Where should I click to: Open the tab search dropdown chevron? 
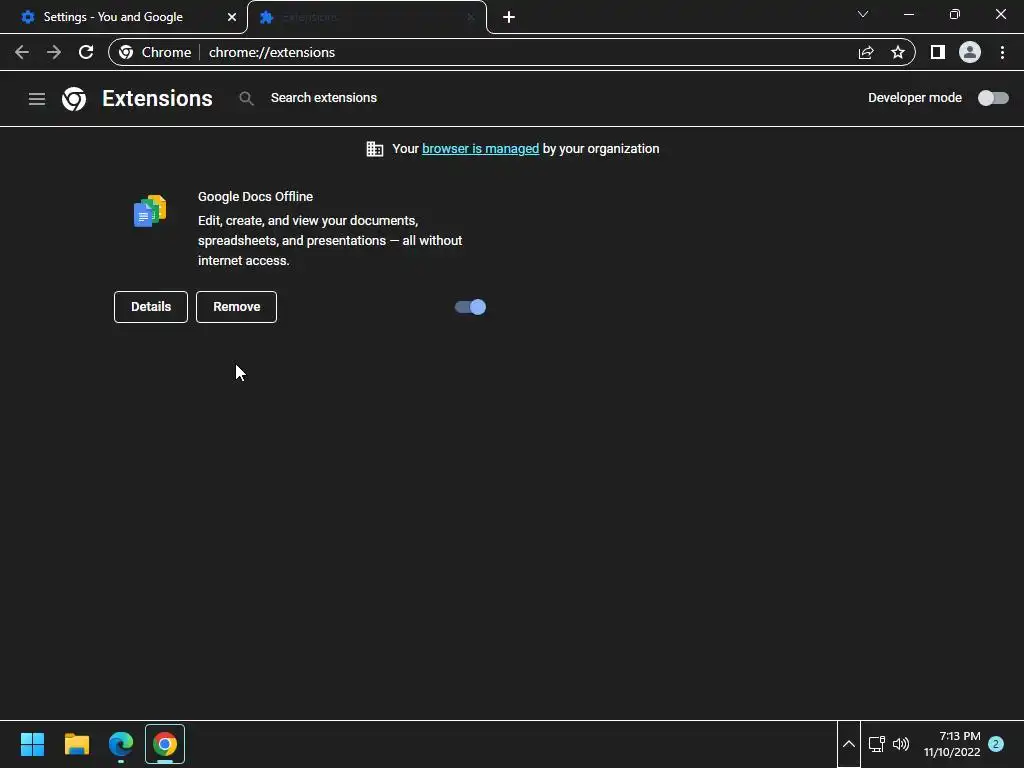[863, 14]
